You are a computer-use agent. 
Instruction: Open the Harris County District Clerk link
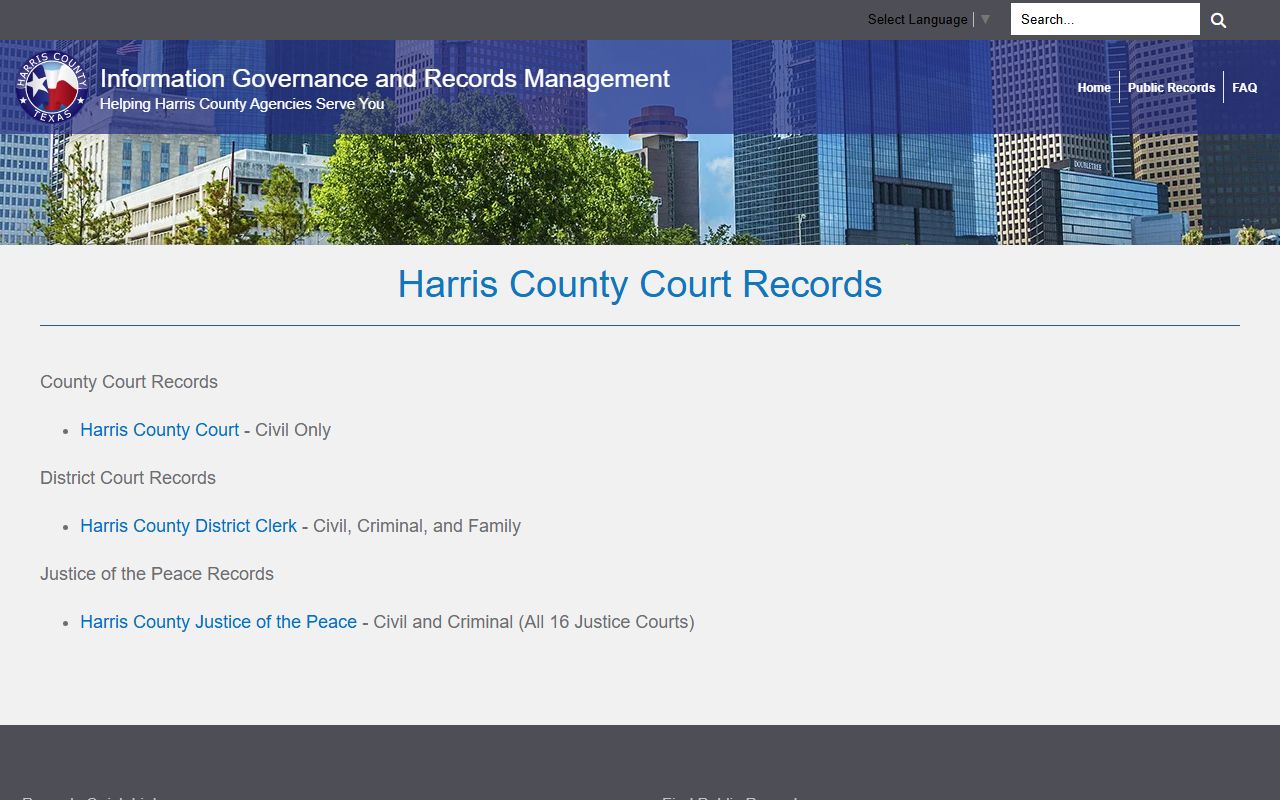(189, 526)
